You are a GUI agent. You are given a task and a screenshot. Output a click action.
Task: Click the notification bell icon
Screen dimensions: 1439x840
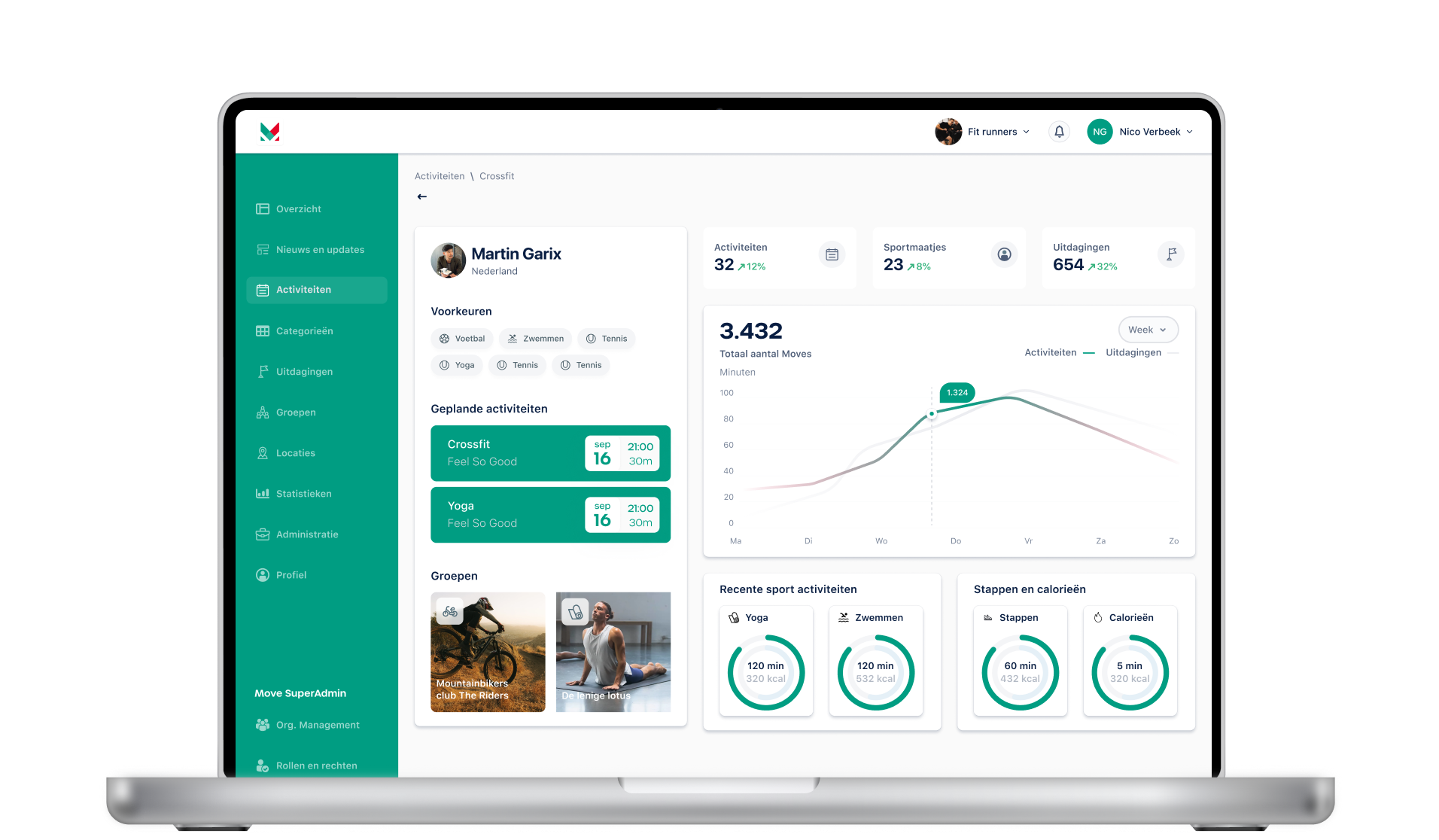point(1059,132)
